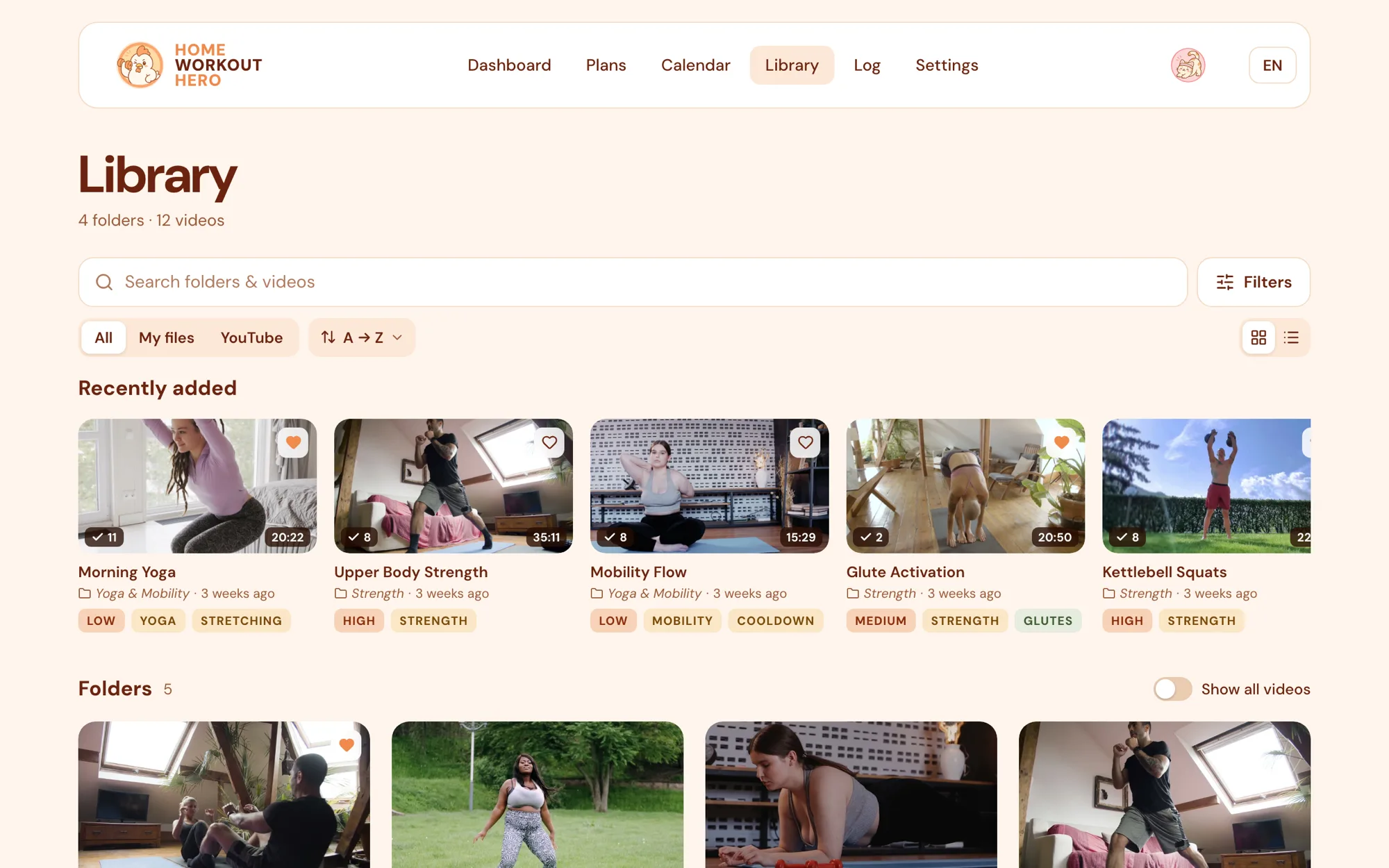Filter by My files tab
The width and height of the screenshot is (1389, 868).
click(x=166, y=337)
